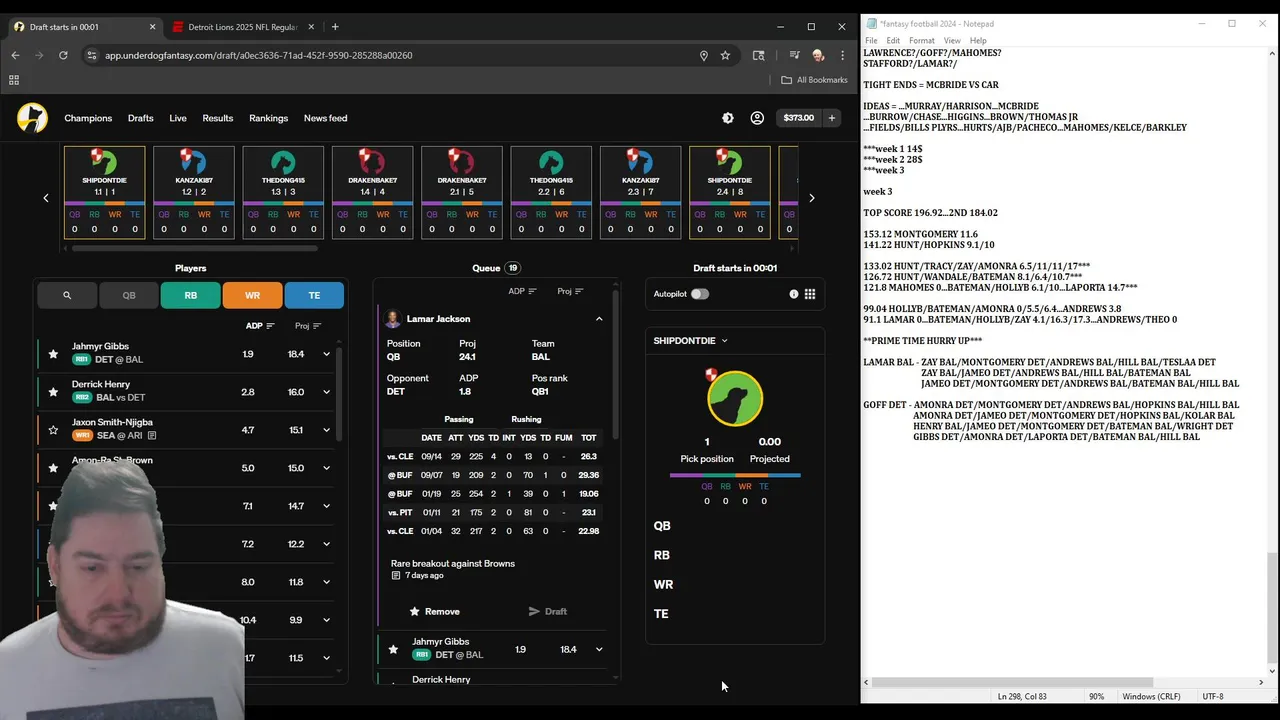Click the Underdog Fantasy logo icon
The image size is (1280, 720).
click(x=32, y=118)
